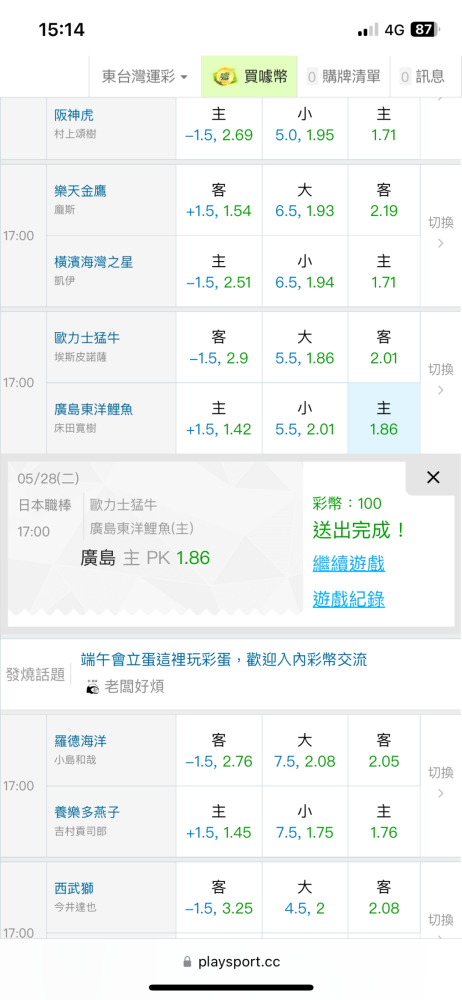Expand 切換 for 羅德海洋 match

tap(441, 783)
